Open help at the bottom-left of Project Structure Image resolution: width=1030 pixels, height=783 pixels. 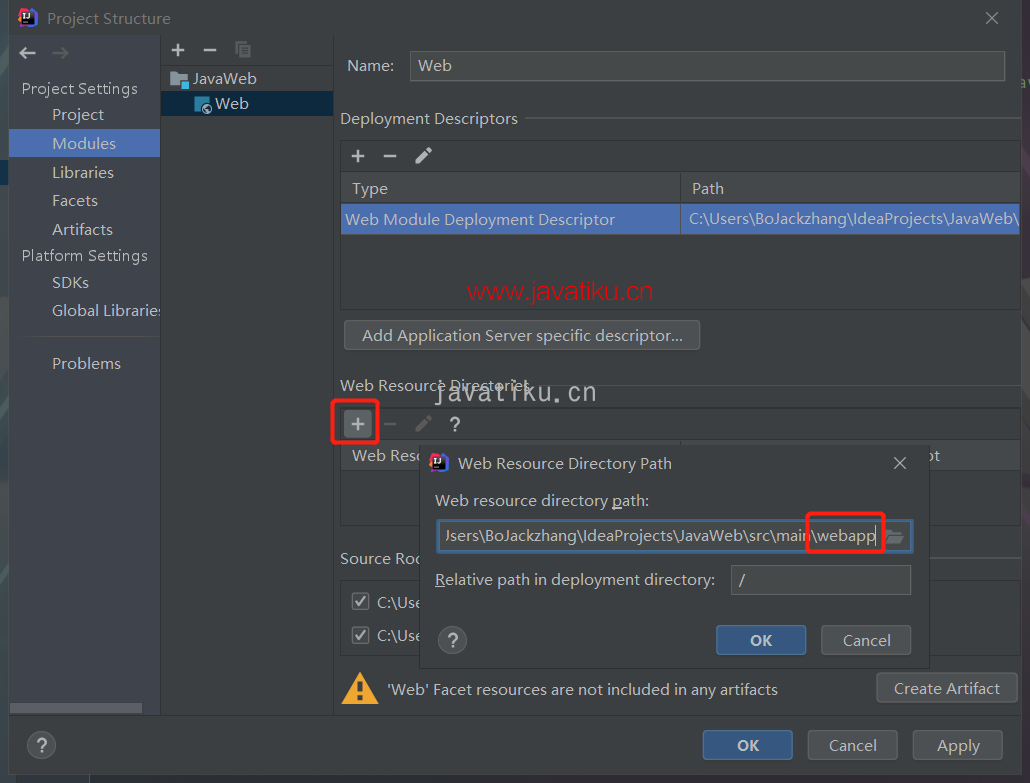pyautogui.click(x=41, y=745)
